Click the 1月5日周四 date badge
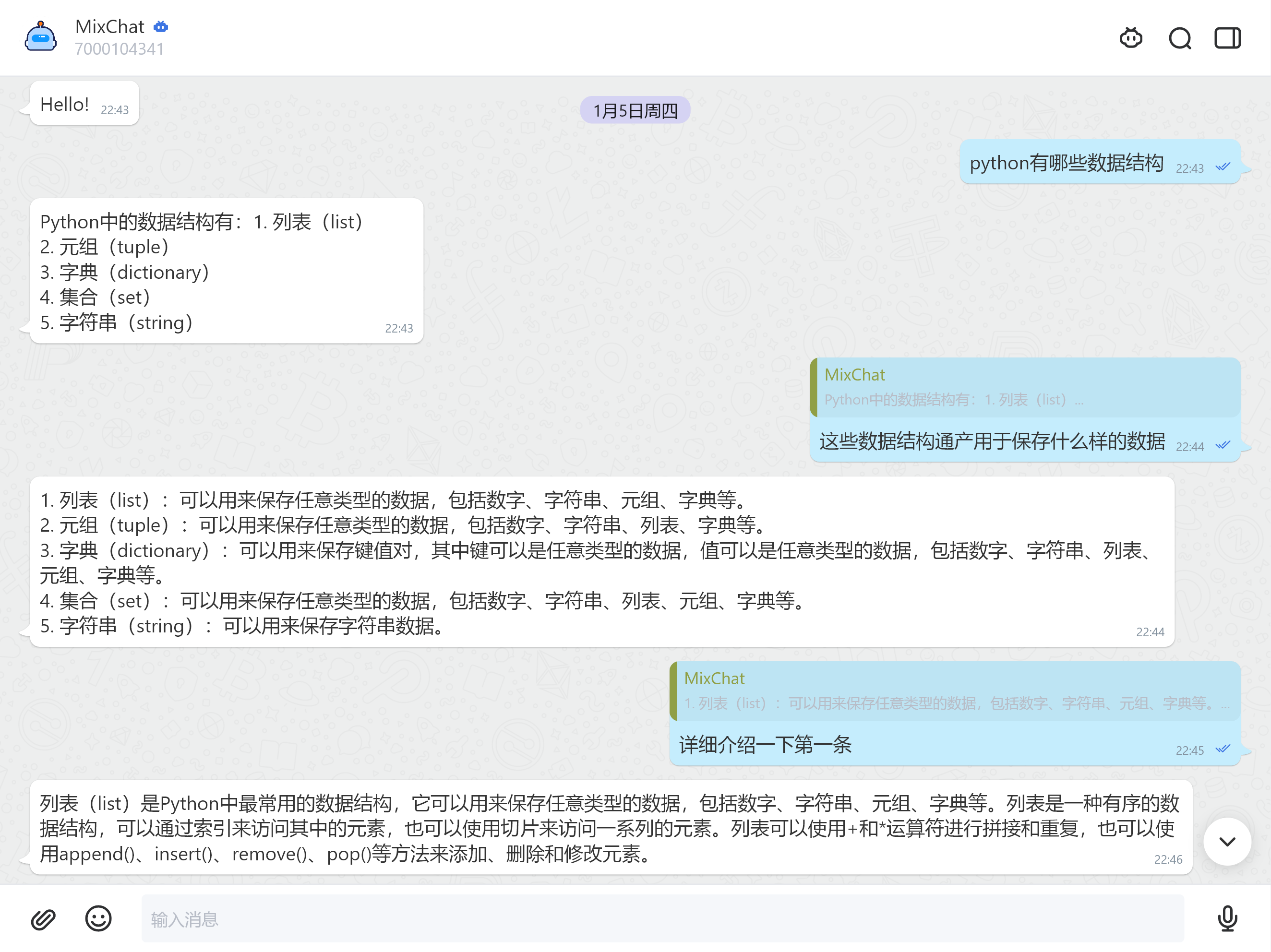 635,110
